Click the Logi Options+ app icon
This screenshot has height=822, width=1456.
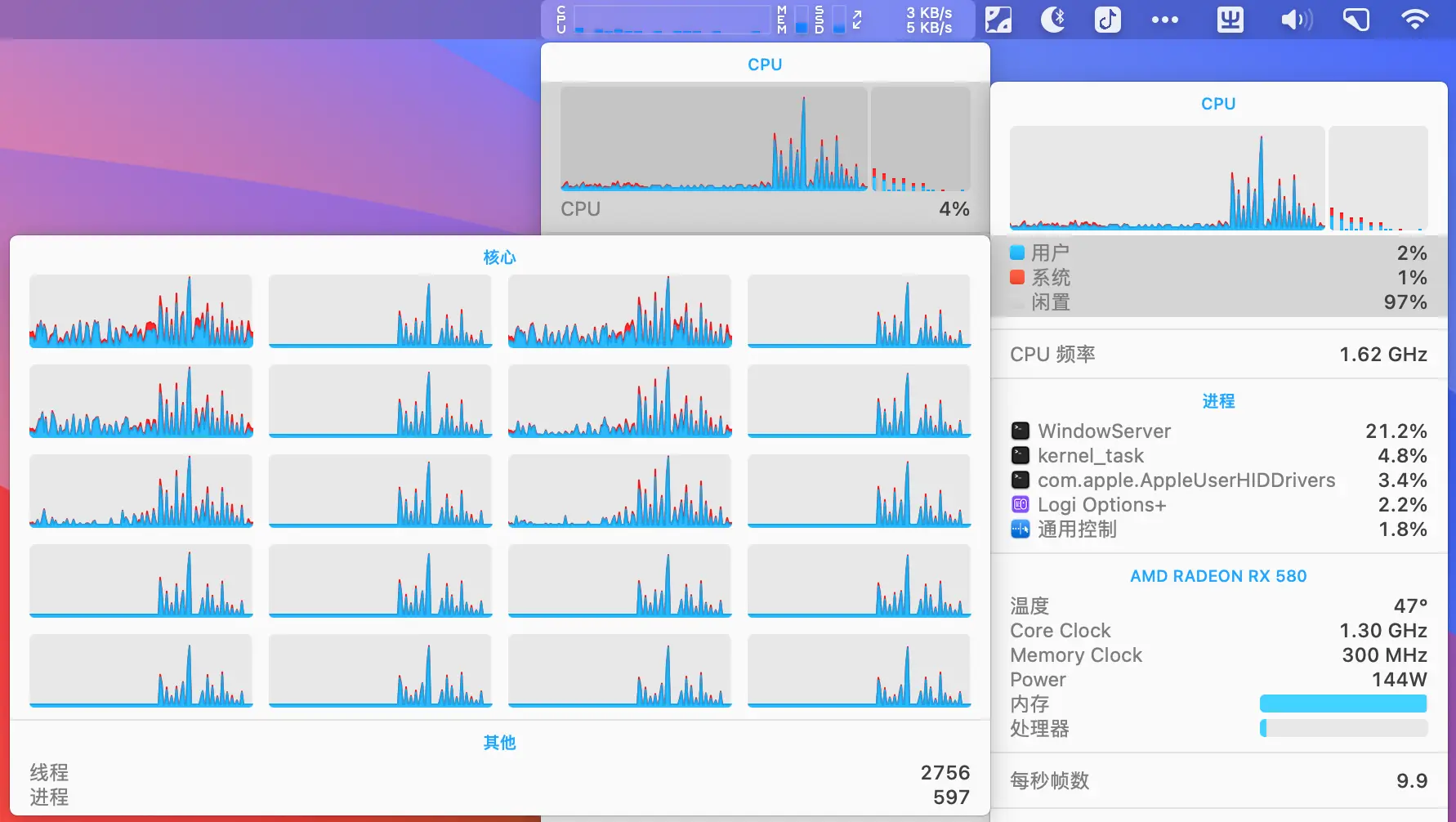[1021, 504]
